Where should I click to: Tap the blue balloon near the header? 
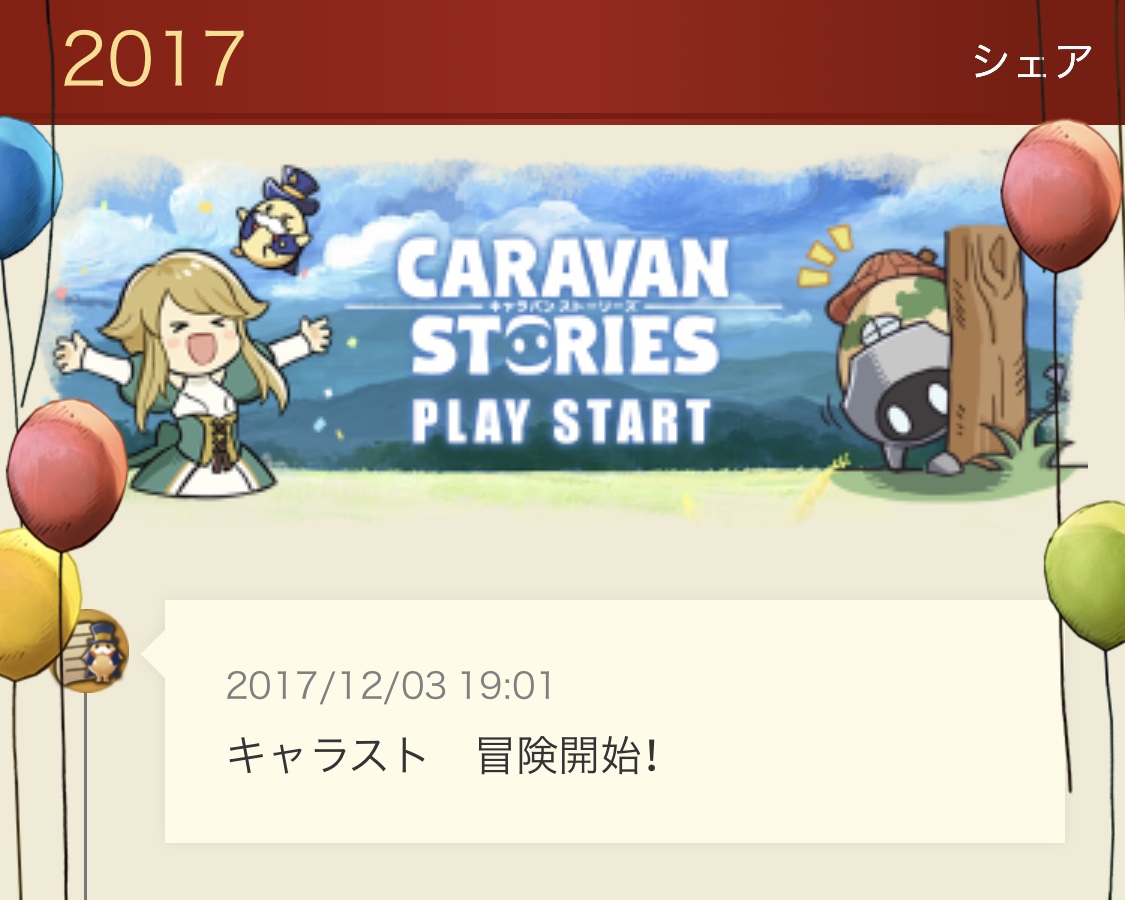27,188
